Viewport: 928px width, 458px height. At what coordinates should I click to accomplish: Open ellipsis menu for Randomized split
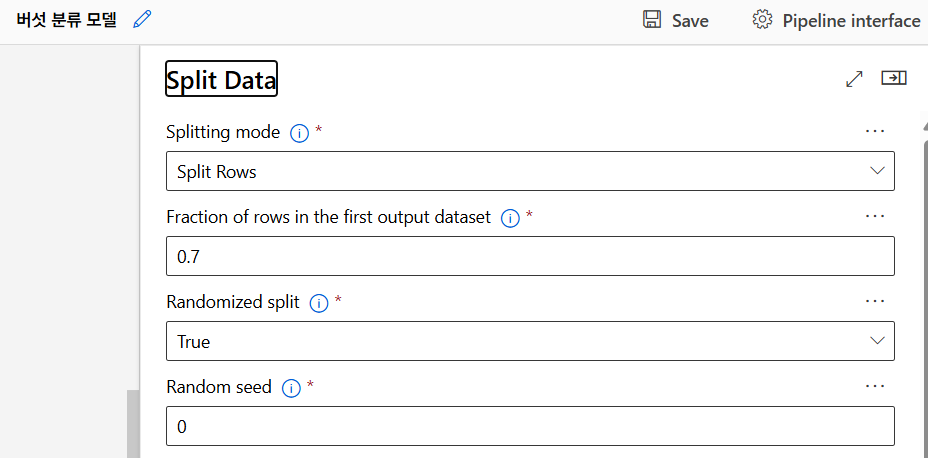[875, 301]
